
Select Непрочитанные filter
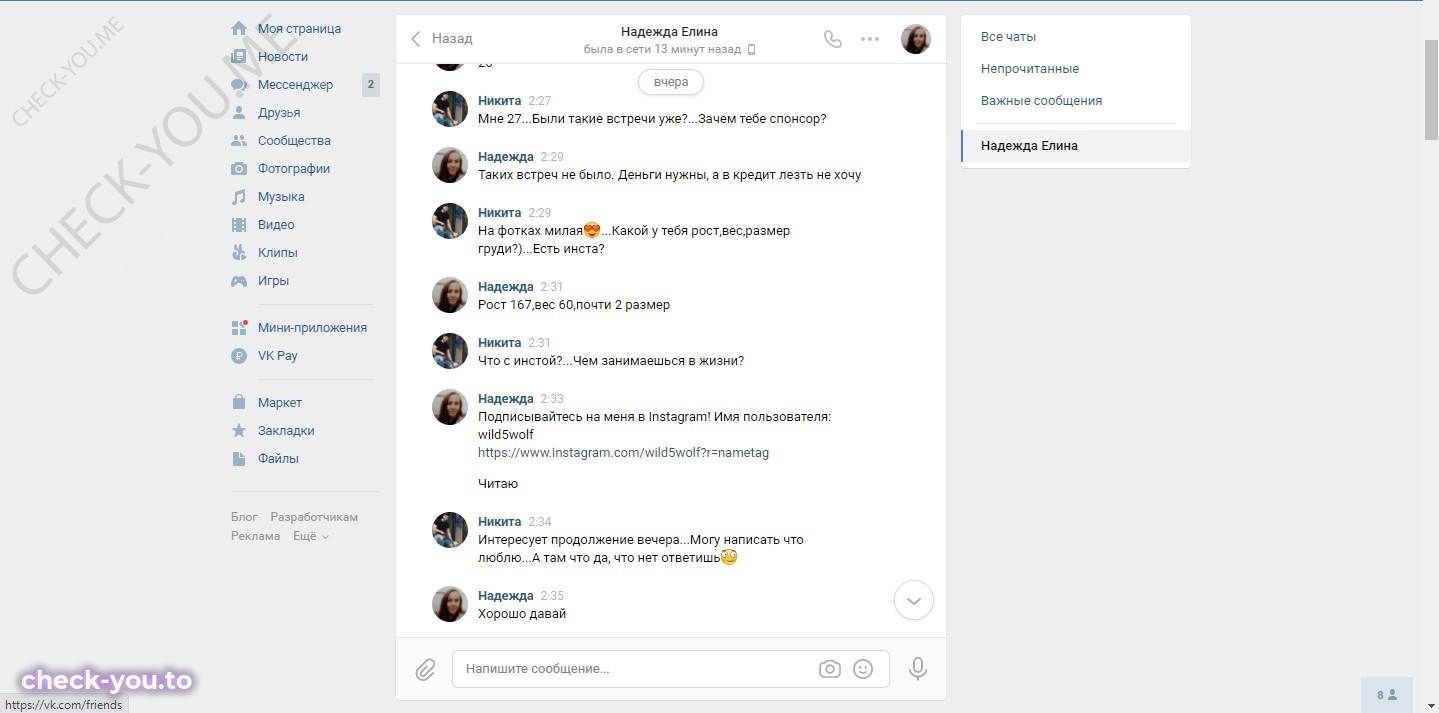coord(1076,69)
